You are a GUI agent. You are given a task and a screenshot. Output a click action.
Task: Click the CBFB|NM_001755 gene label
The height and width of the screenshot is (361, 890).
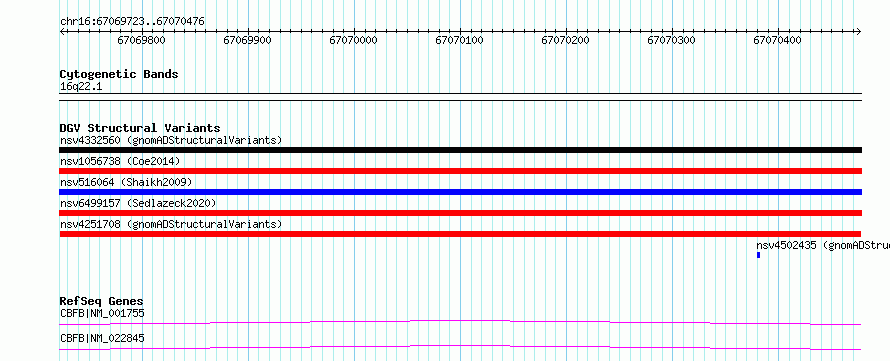[x=102, y=313]
